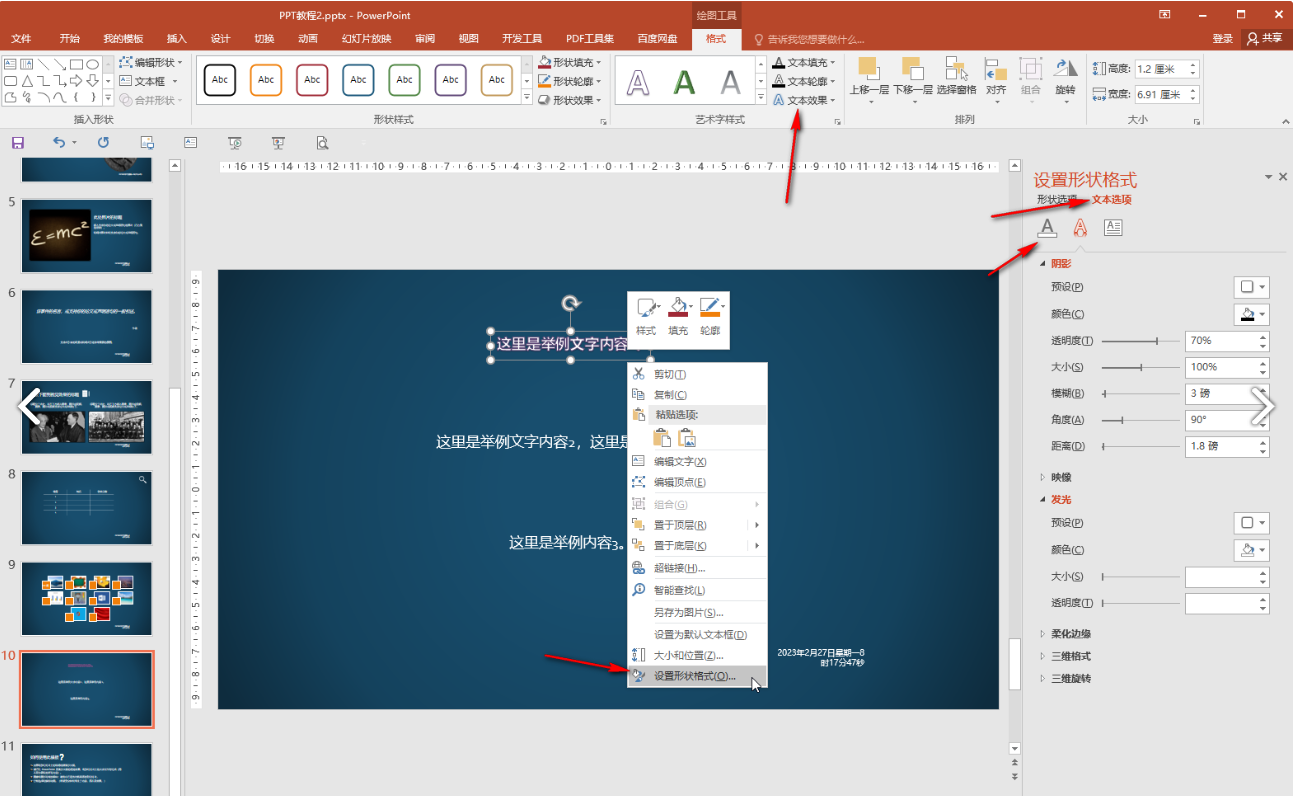Viewport: 1295px width, 796px height.
Task: Open 文本轮廓 Text Outline dropdown
Action: 804,81
